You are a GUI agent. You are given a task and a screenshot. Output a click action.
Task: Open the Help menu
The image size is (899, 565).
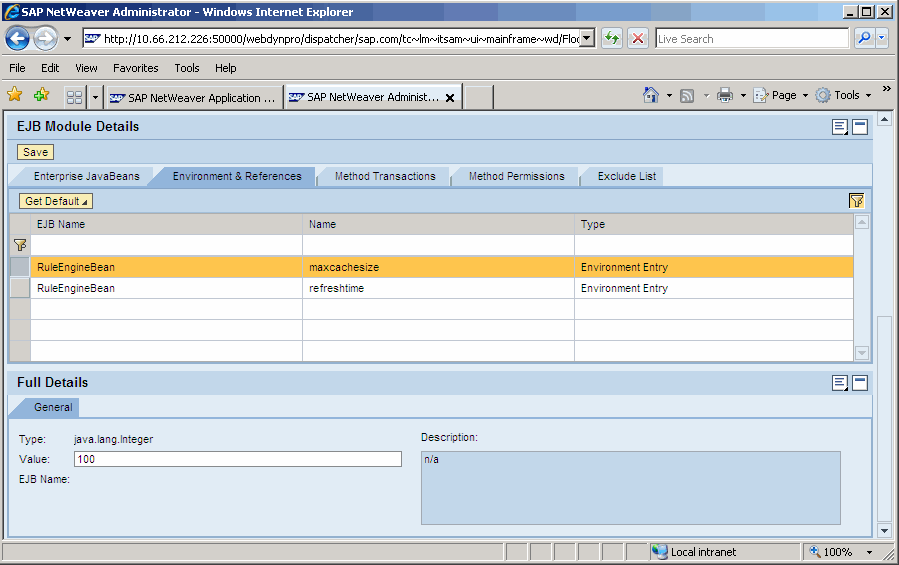[225, 68]
